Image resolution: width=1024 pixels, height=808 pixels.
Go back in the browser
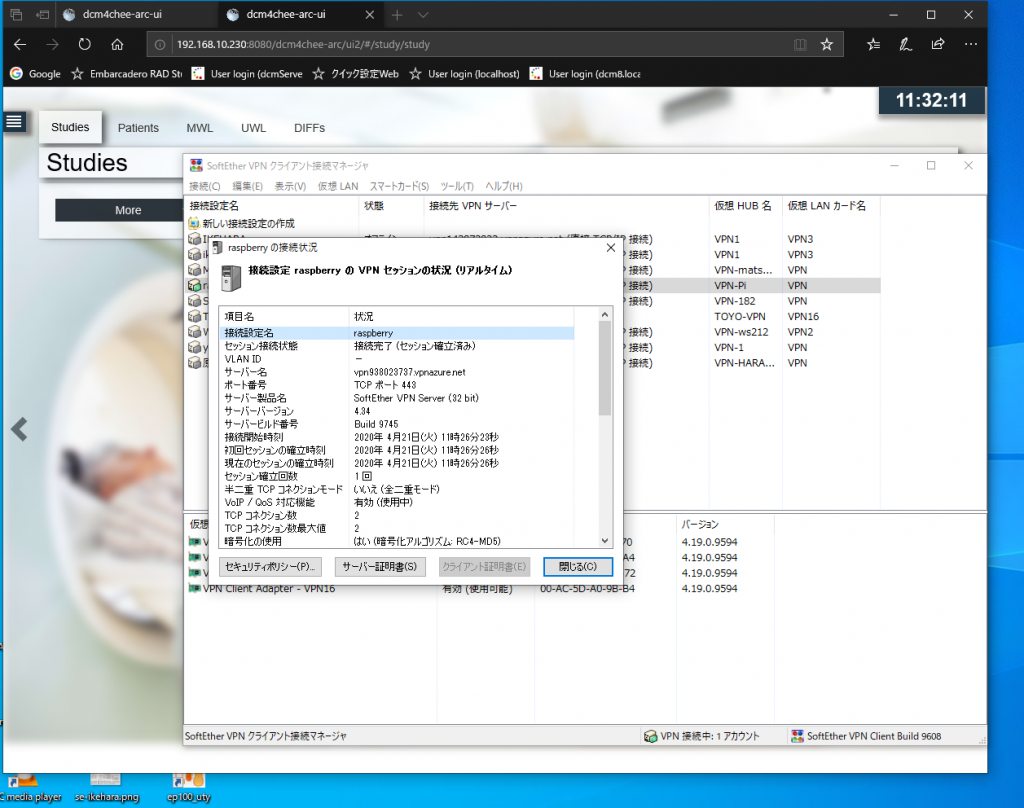point(20,44)
